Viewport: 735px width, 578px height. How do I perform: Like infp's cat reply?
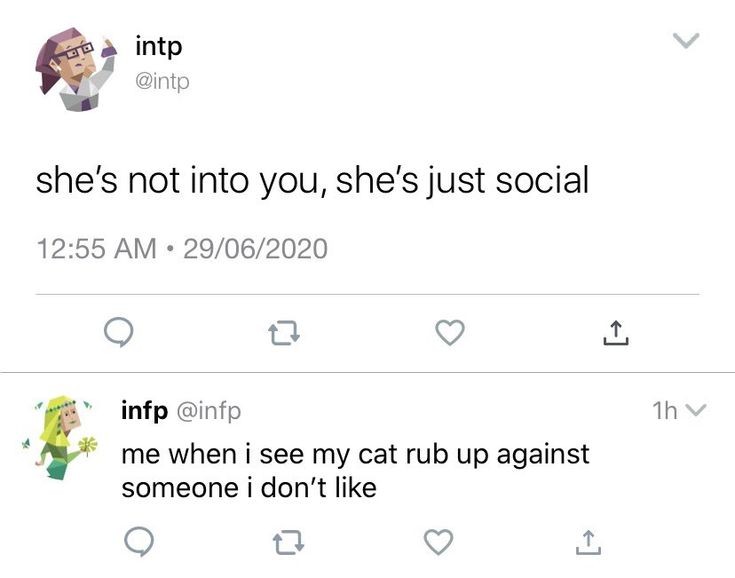[436, 542]
